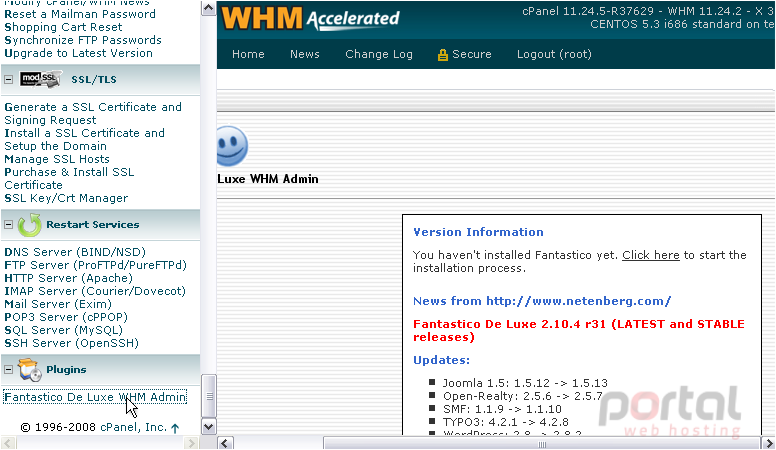
Task: Click the main pane horizontal scroll right arrow
Action: coord(768,443)
